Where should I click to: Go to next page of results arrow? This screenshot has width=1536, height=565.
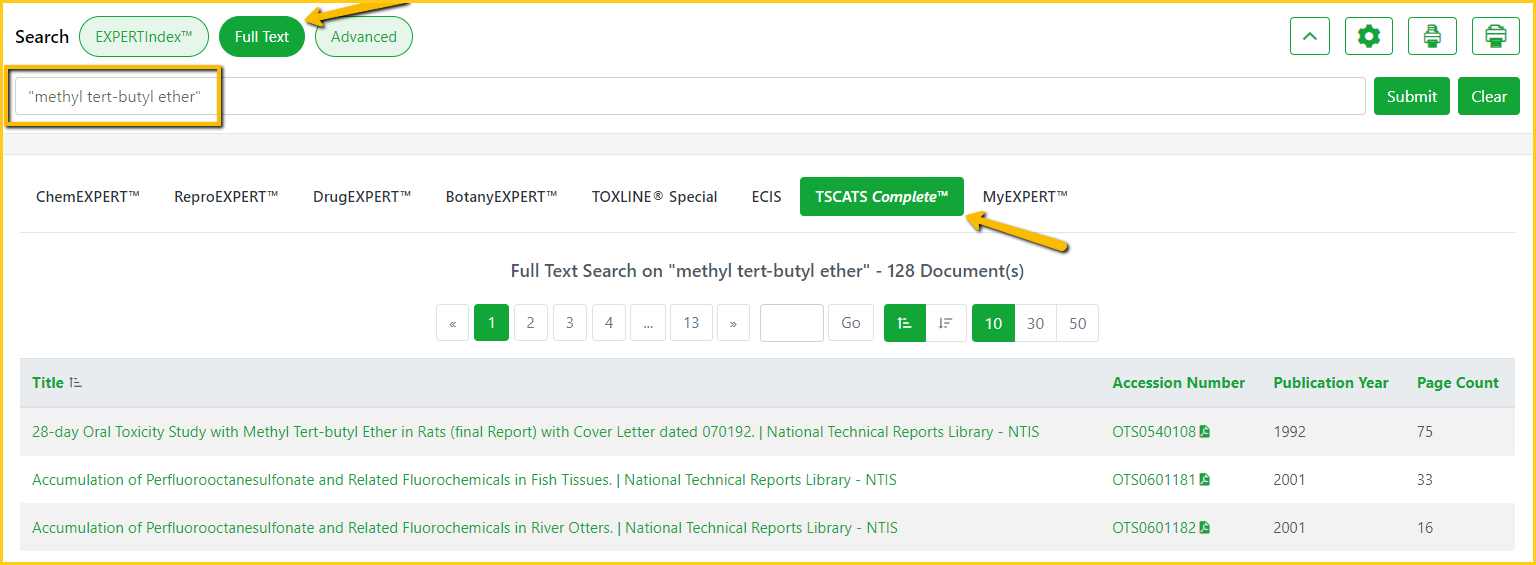(x=733, y=323)
